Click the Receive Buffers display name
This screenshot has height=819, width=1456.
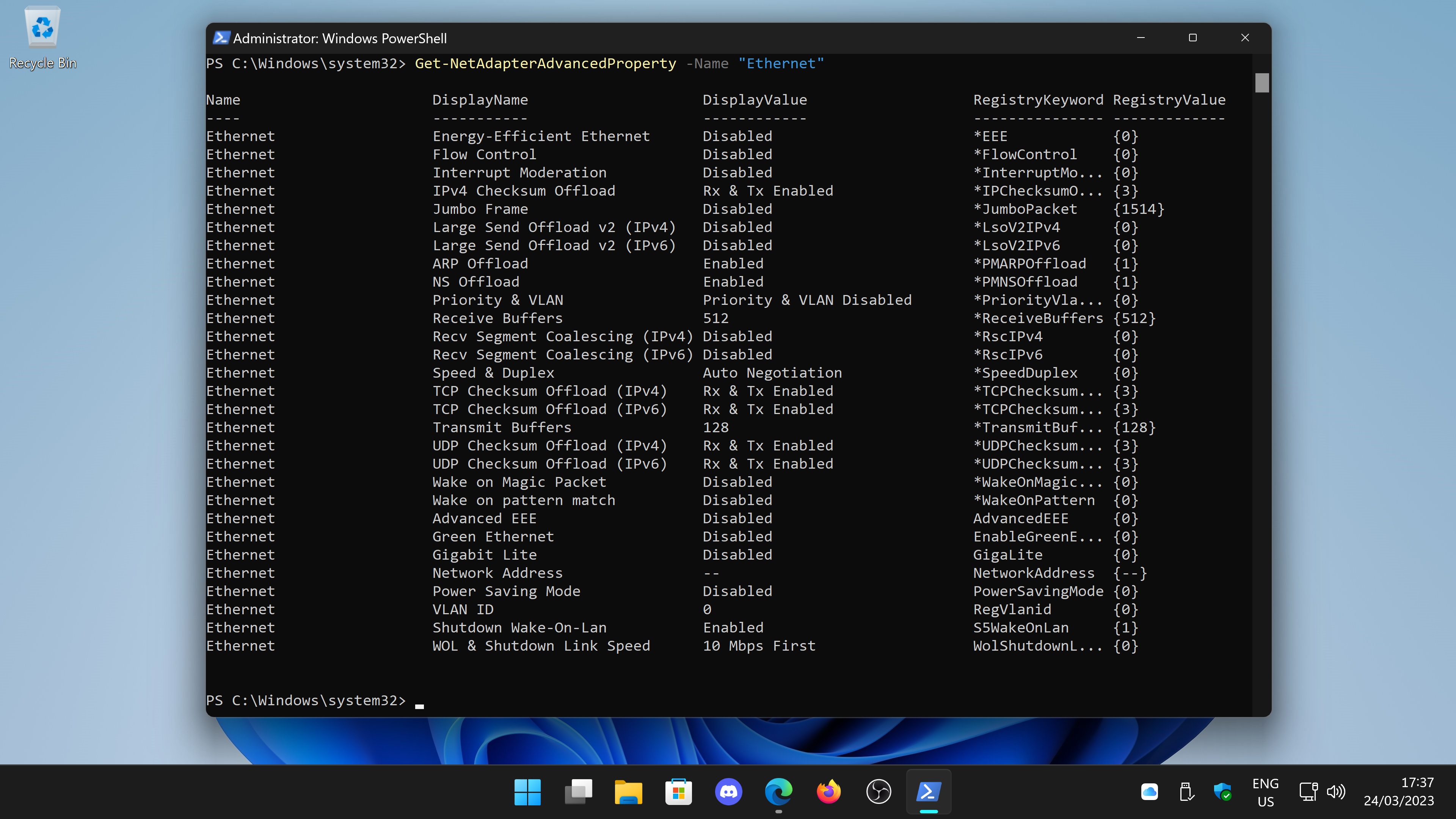tap(497, 318)
